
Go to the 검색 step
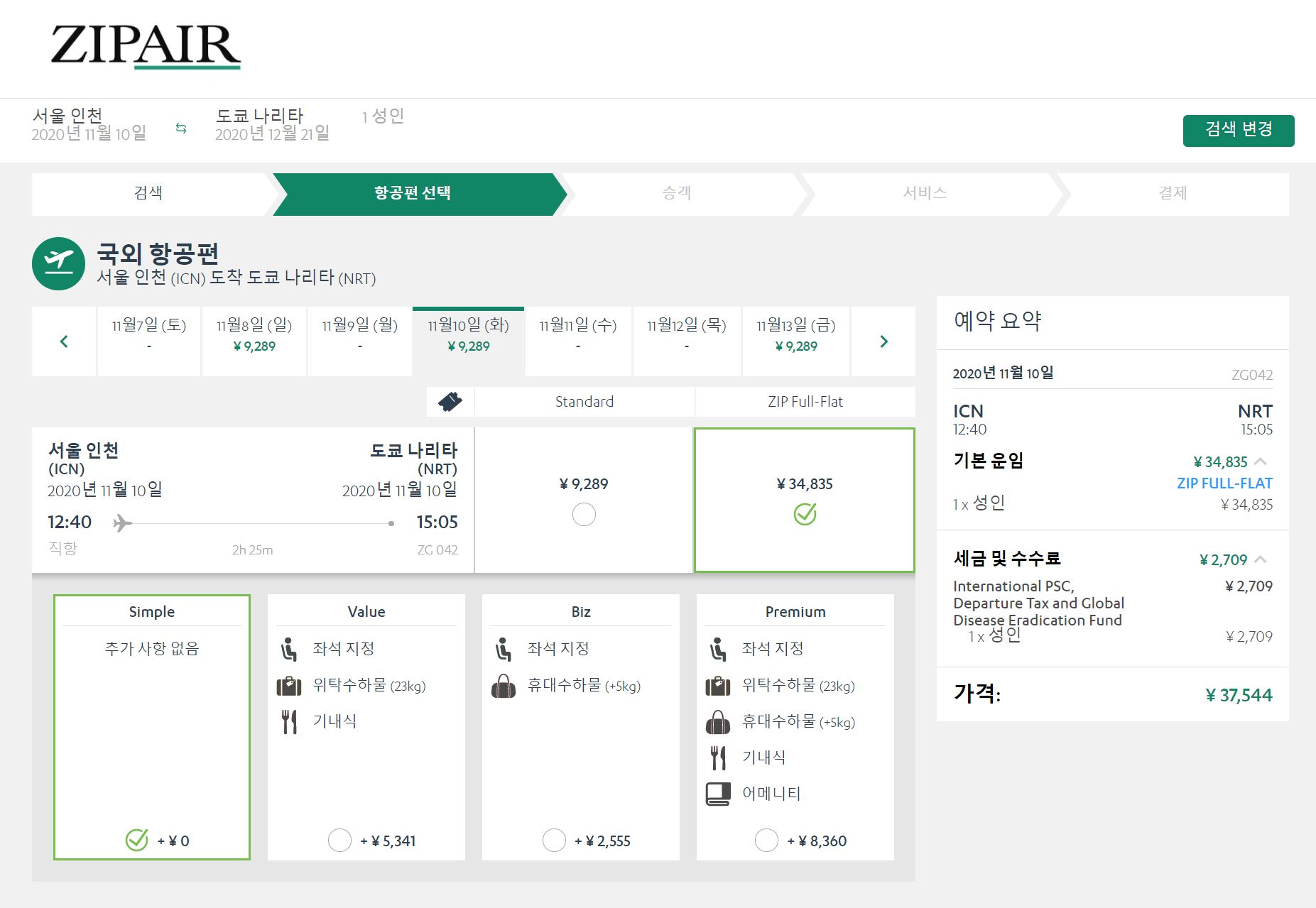click(148, 193)
